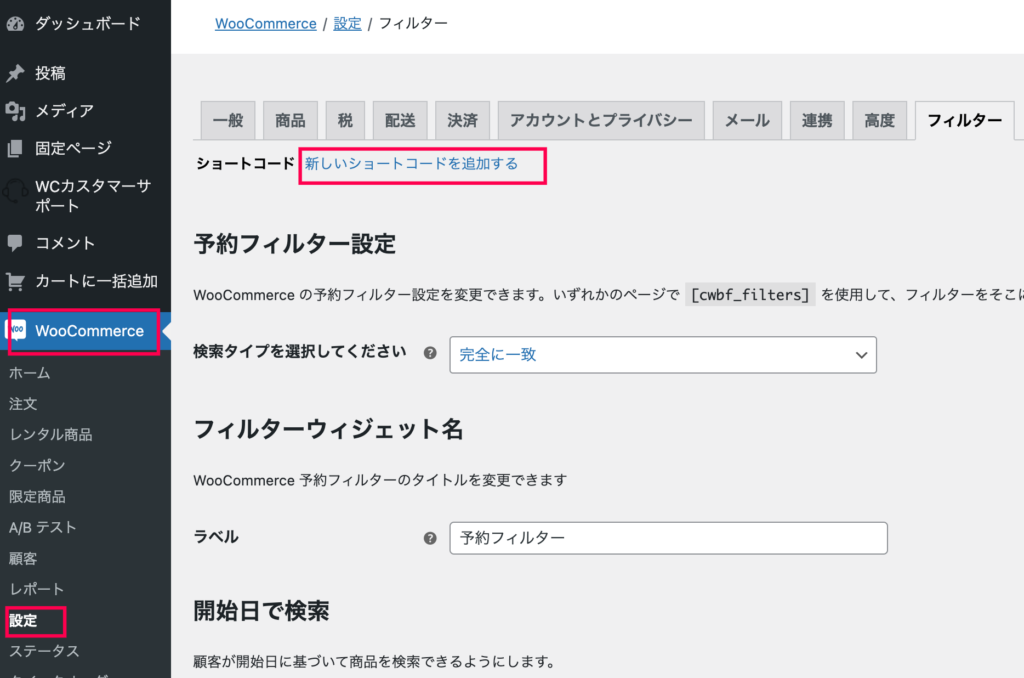Open the クーポン submenu item

[37, 465]
